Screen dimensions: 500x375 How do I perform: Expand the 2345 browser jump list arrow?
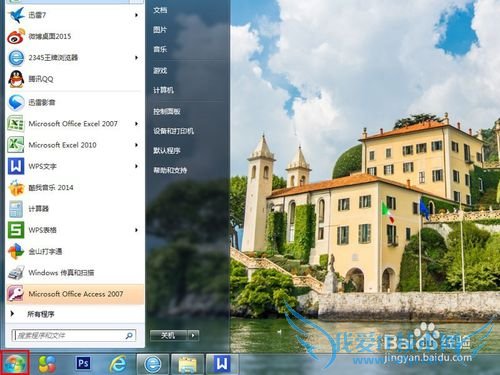coord(136,58)
